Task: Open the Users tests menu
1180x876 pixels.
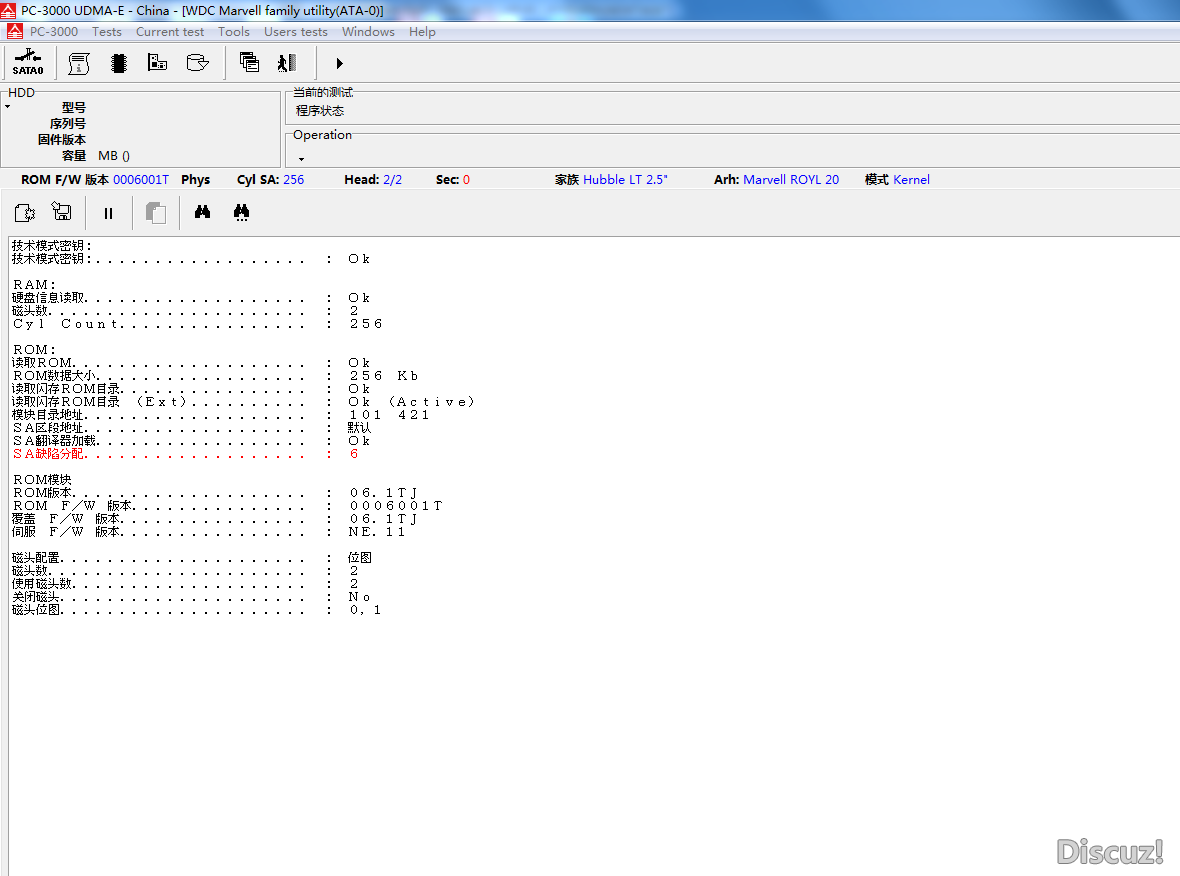Action: (x=296, y=32)
